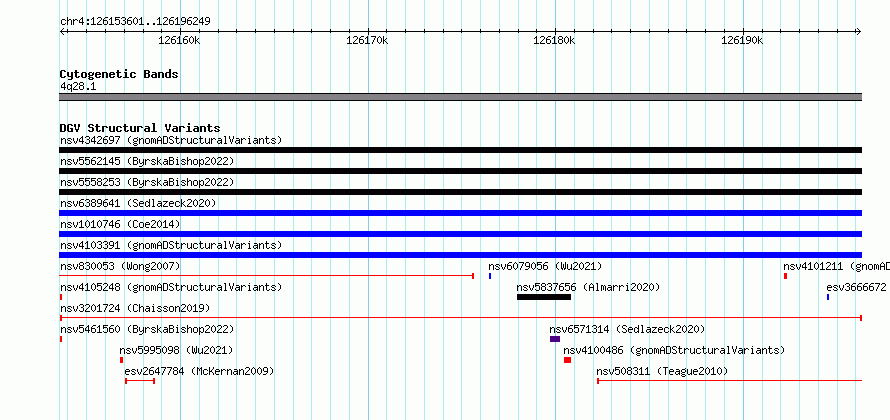Screen dimensions: 890x420
Task: Open the nsv6389641 Sedlazeck2020 label
Action: point(138,203)
